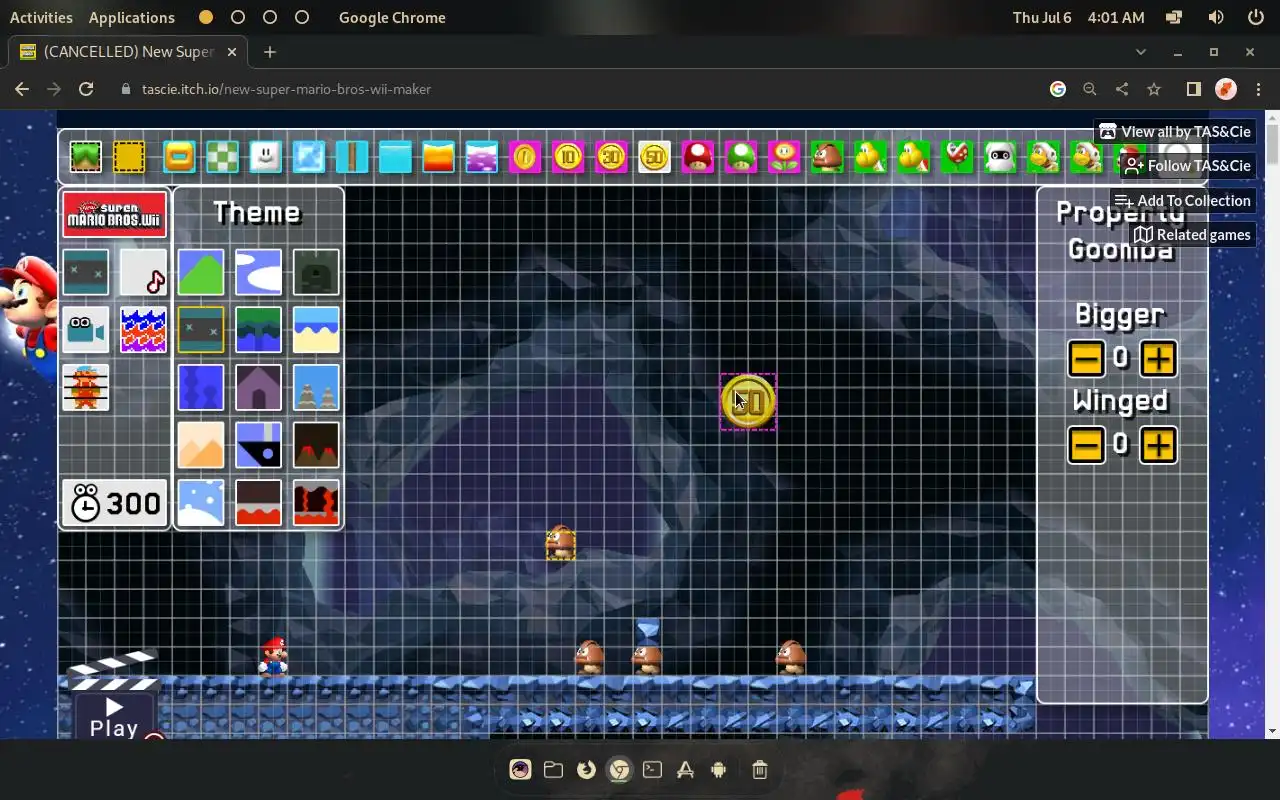Choose the 10 coin item in palette
1280x800 pixels.
pyautogui.click(x=568, y=157)
